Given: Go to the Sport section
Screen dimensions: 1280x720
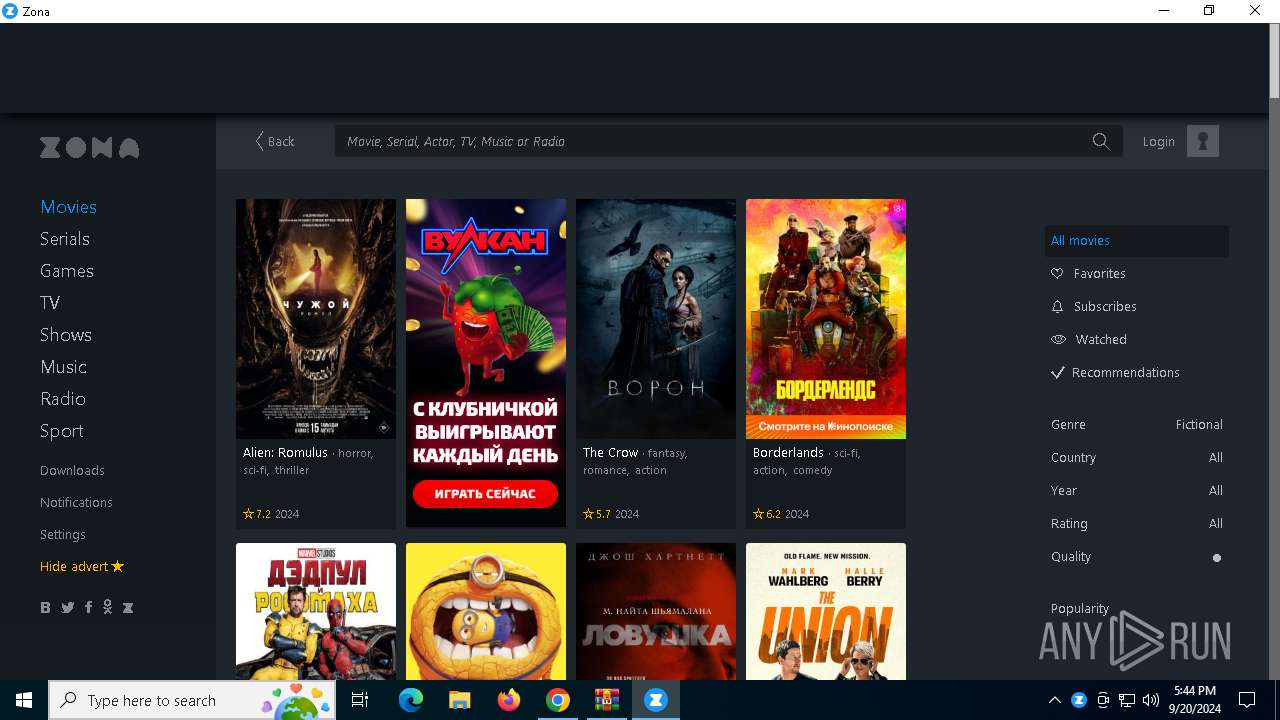Looking at the screenshot, I should point(62,431).
